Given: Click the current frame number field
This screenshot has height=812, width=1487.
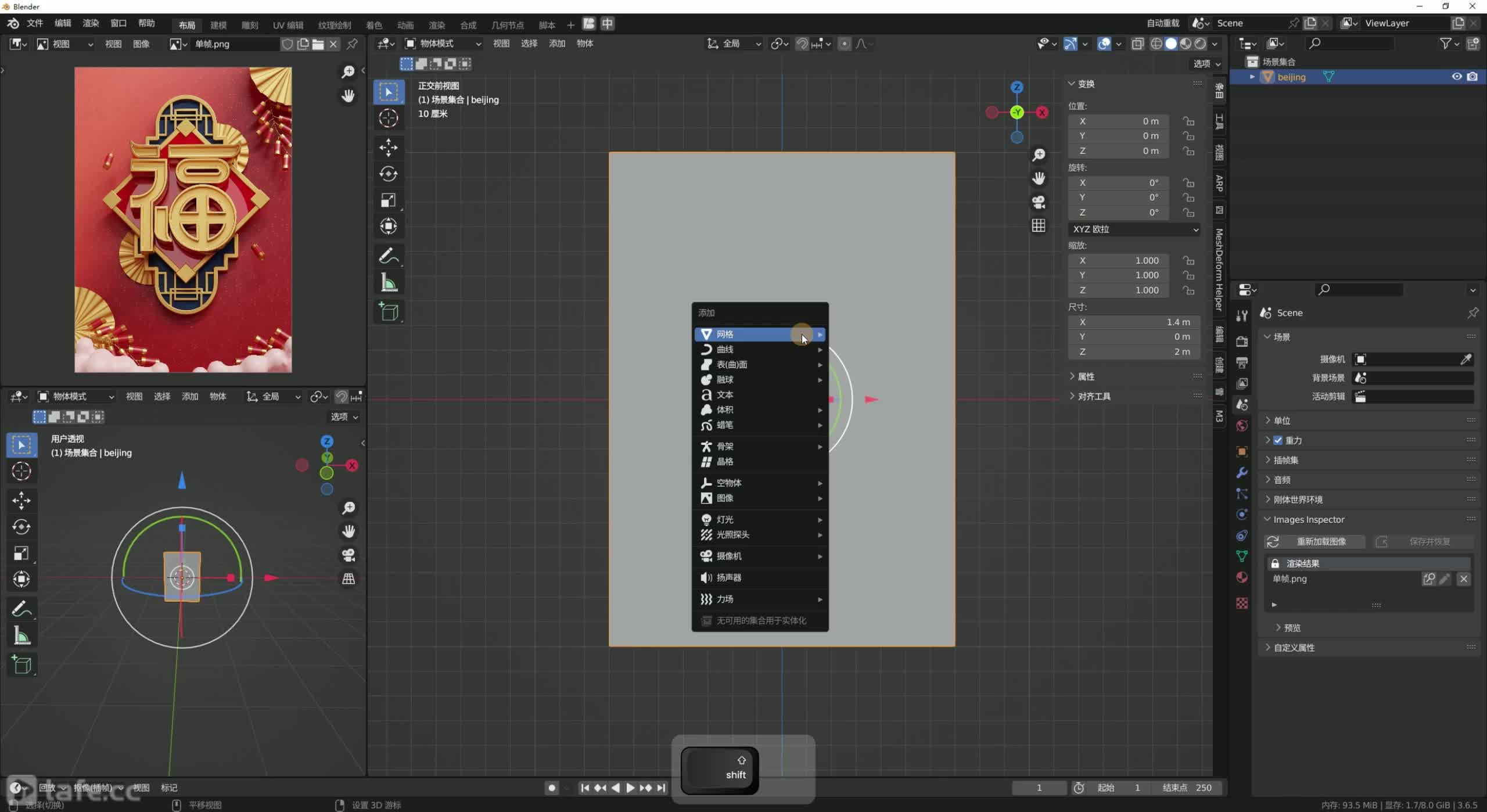Looking at the screenshot, I should click(x=1039, y=788).
